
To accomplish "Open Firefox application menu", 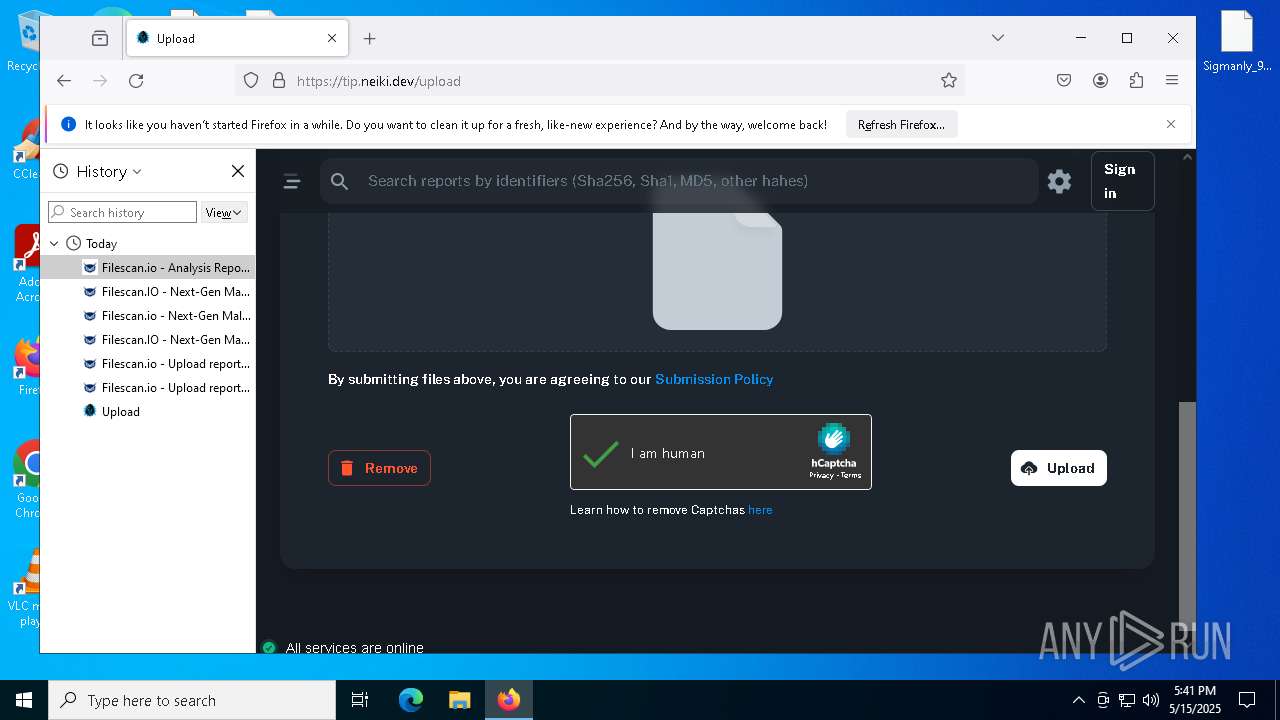I will coord(1172,81).
